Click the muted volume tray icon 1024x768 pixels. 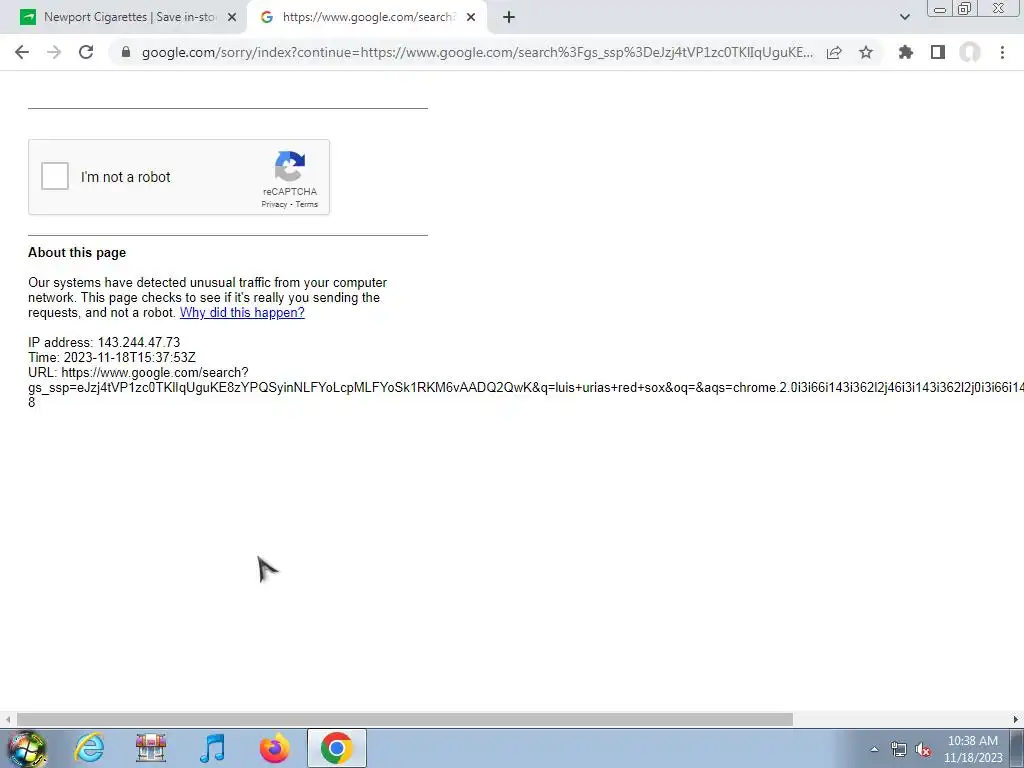point(923,750)
